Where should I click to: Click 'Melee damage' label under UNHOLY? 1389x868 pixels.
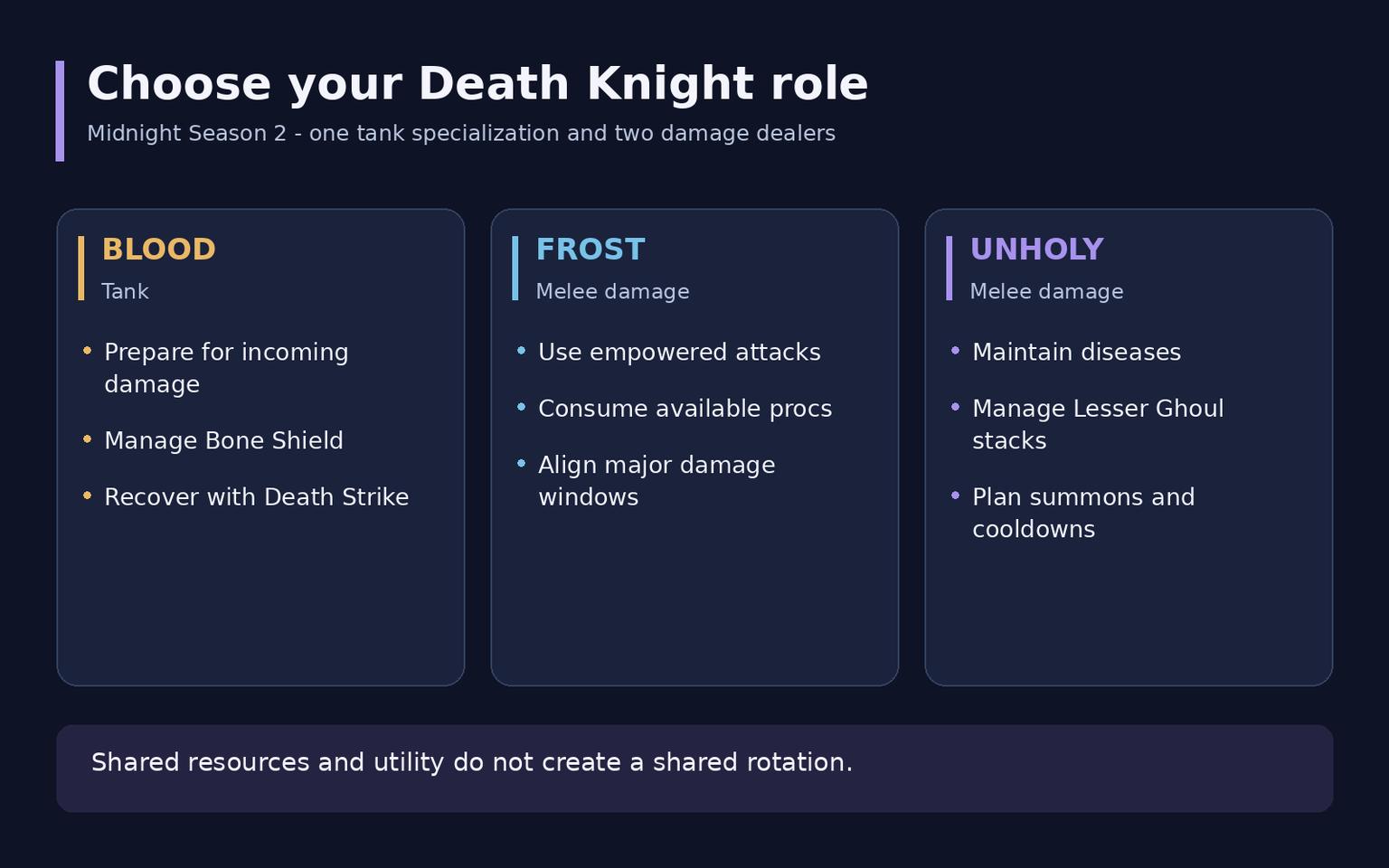pos(1046,291)
